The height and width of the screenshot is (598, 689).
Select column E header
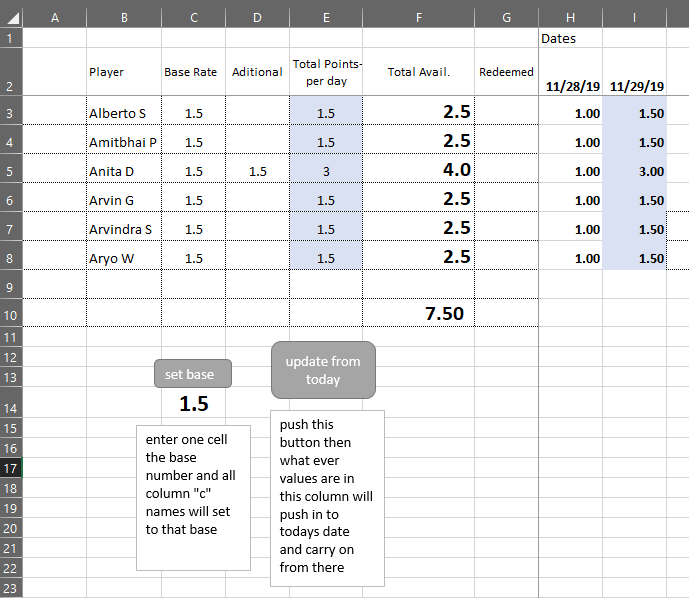[326, 18]
